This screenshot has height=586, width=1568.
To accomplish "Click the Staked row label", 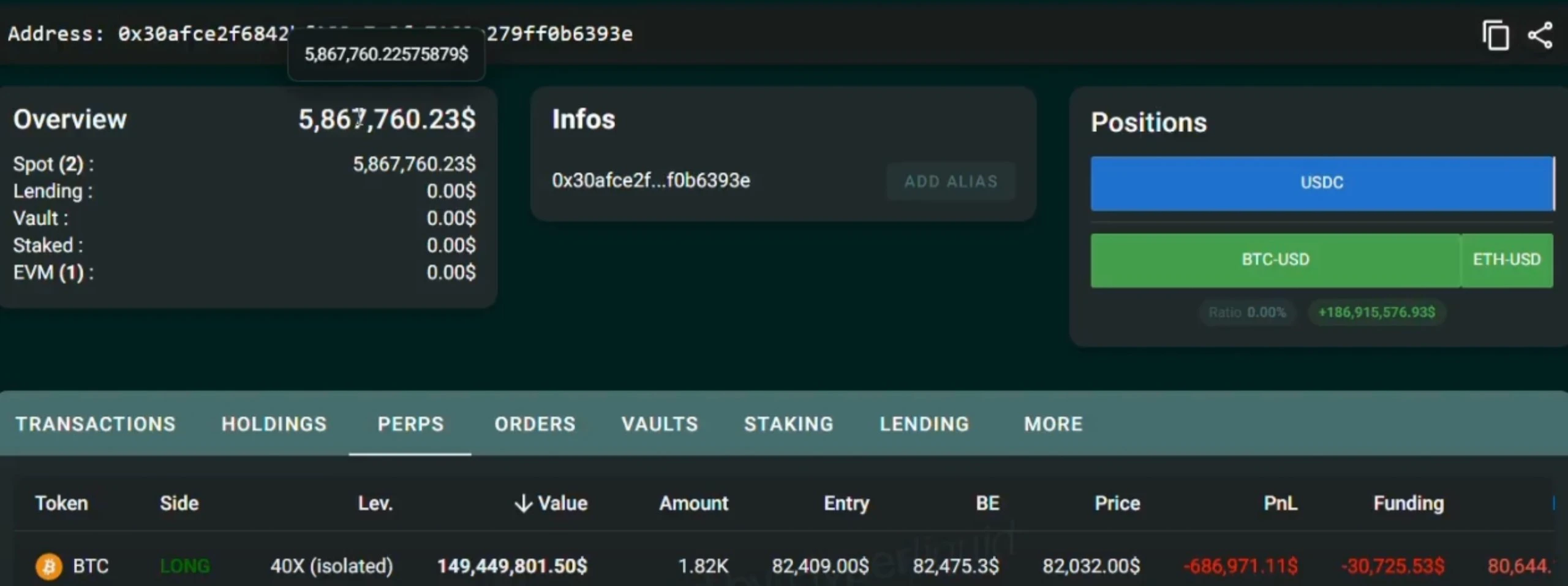I will (x=48, y=245).
